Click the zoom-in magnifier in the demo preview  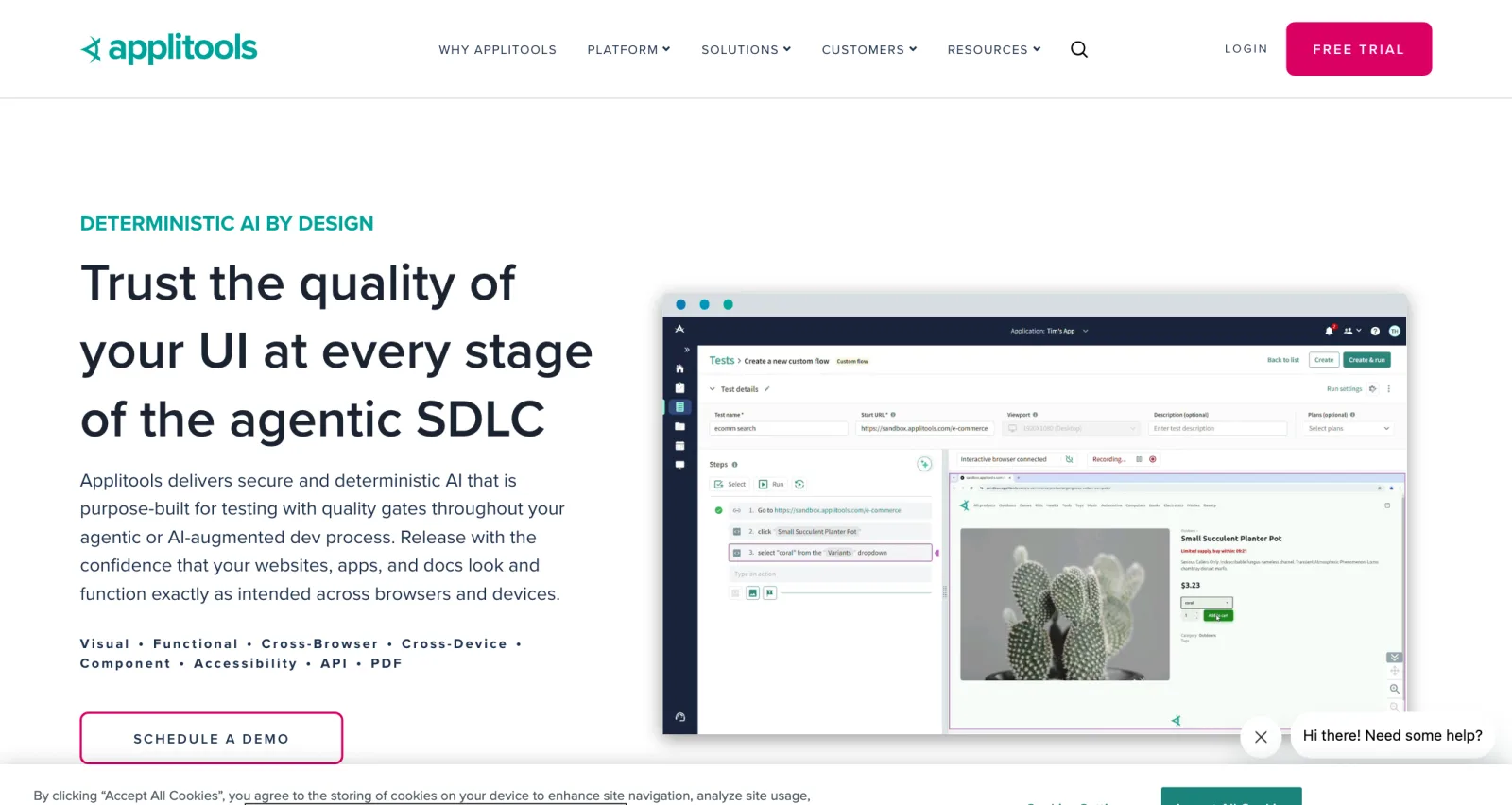coord(1395,689)
